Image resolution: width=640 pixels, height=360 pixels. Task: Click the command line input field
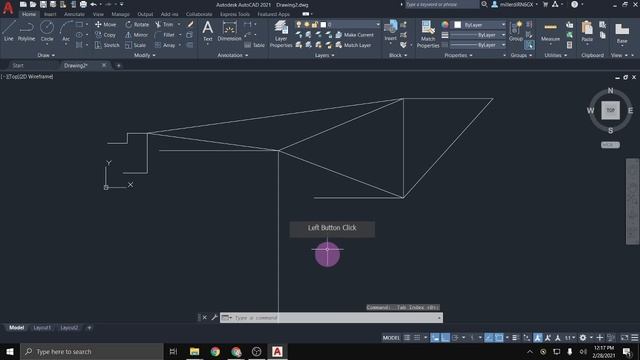[331, 318]
